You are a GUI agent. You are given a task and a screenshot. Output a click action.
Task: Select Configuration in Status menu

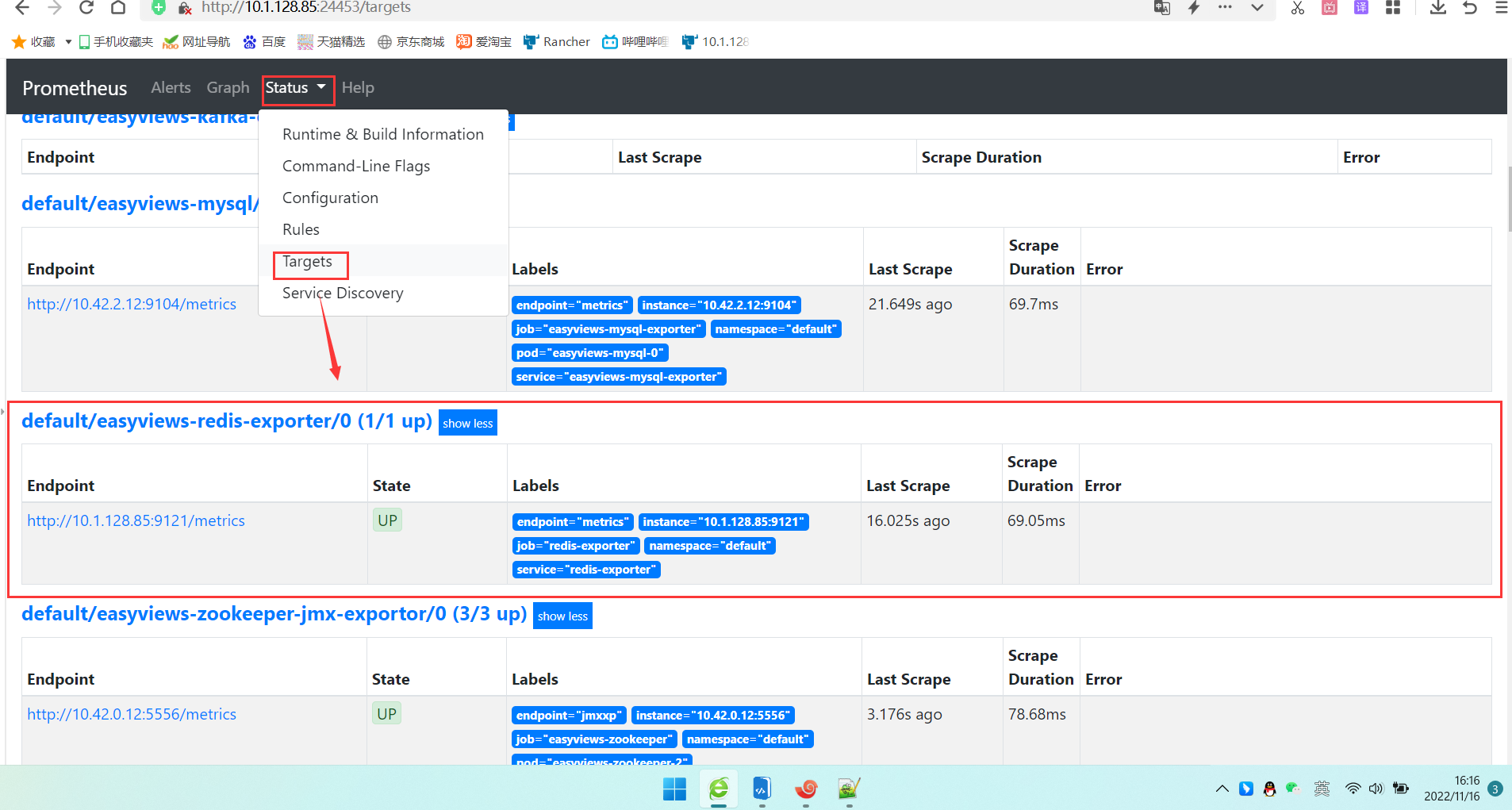click(x=383, y=198)
